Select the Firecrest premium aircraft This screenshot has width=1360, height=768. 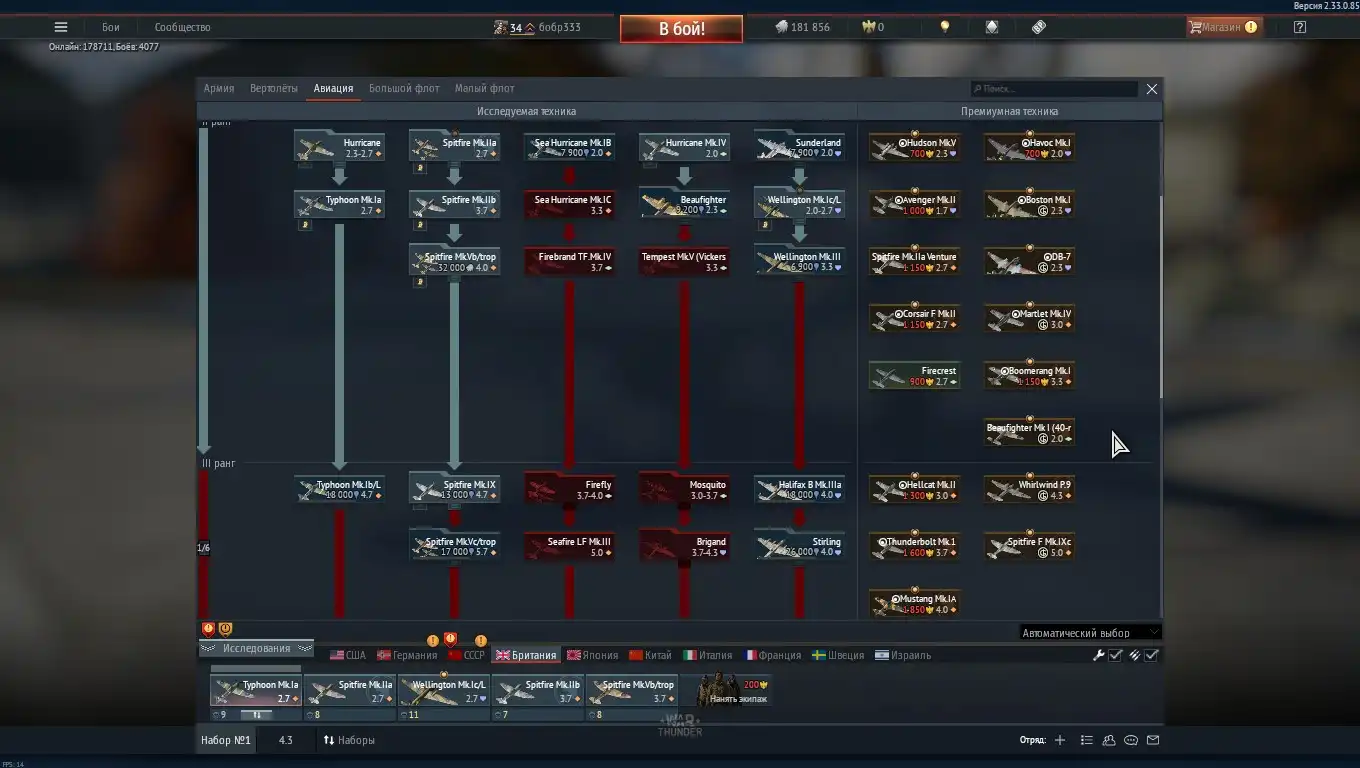(x=915, y=376)
